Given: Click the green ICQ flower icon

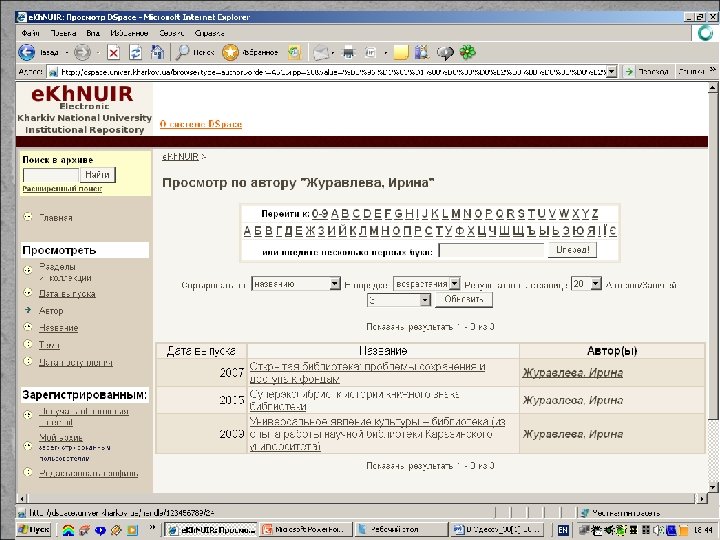Looking at the screenshot, I should click(467, 52).
